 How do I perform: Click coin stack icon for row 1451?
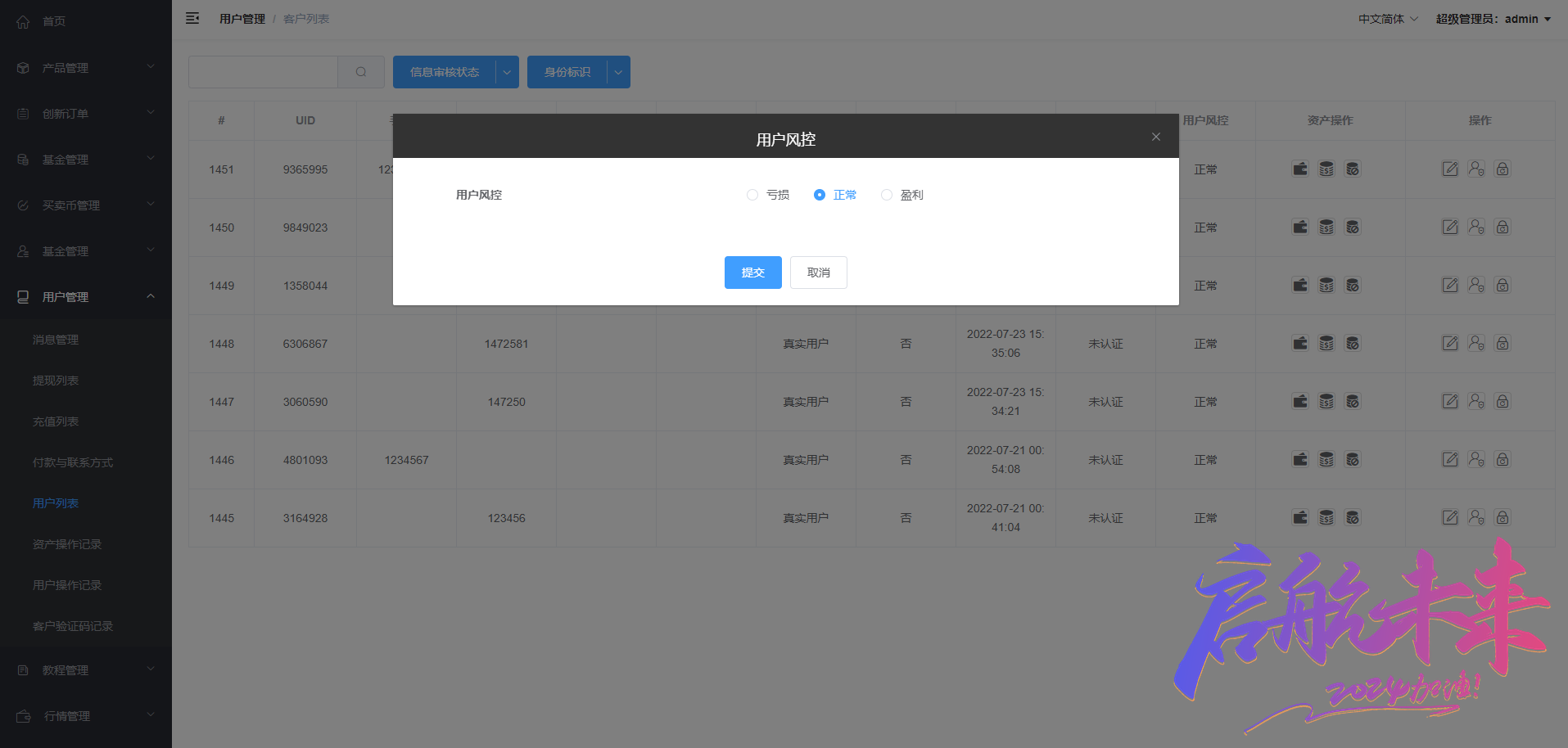tap(1326, 169)
